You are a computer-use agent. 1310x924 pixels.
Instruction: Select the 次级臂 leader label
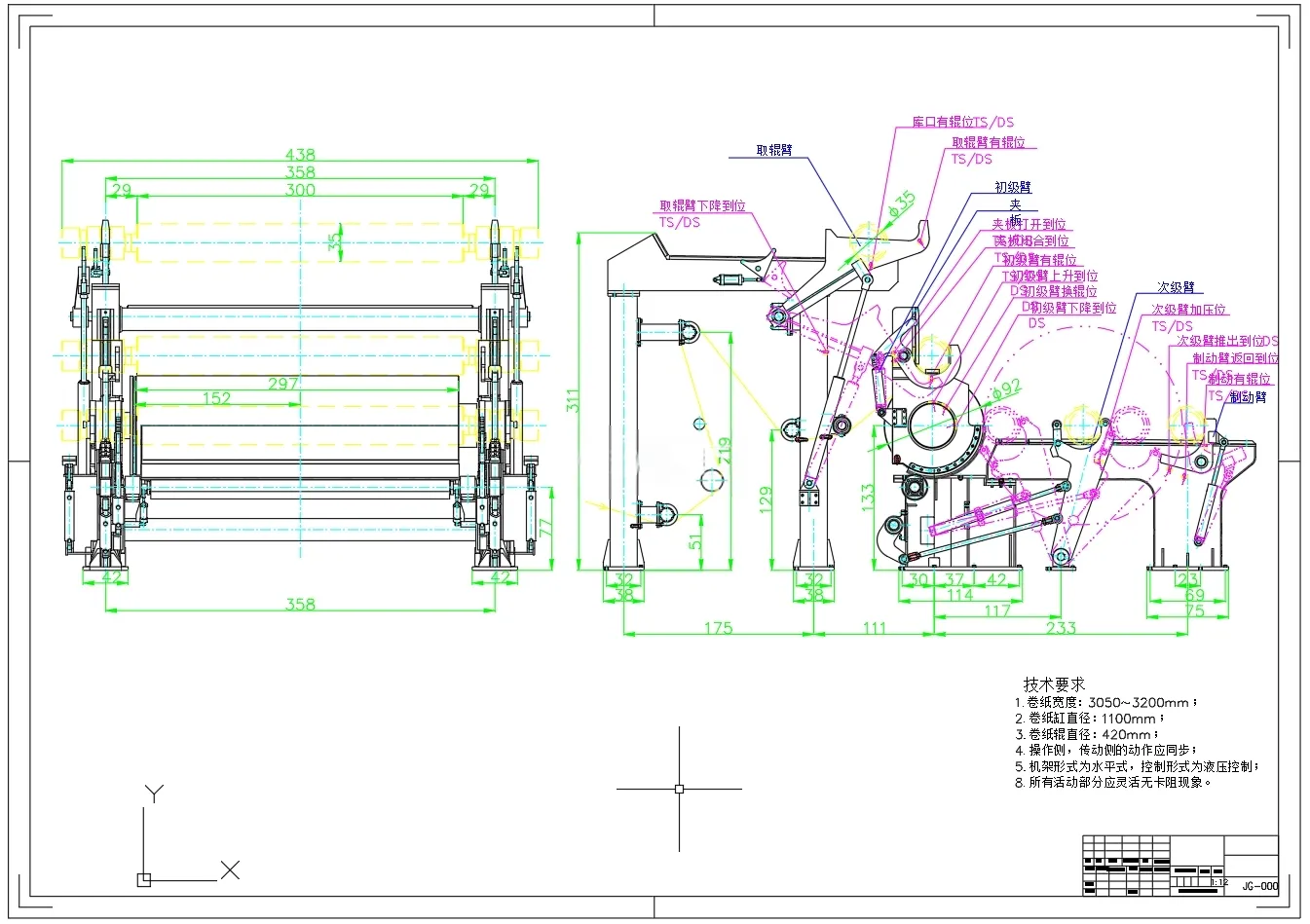1176,287
